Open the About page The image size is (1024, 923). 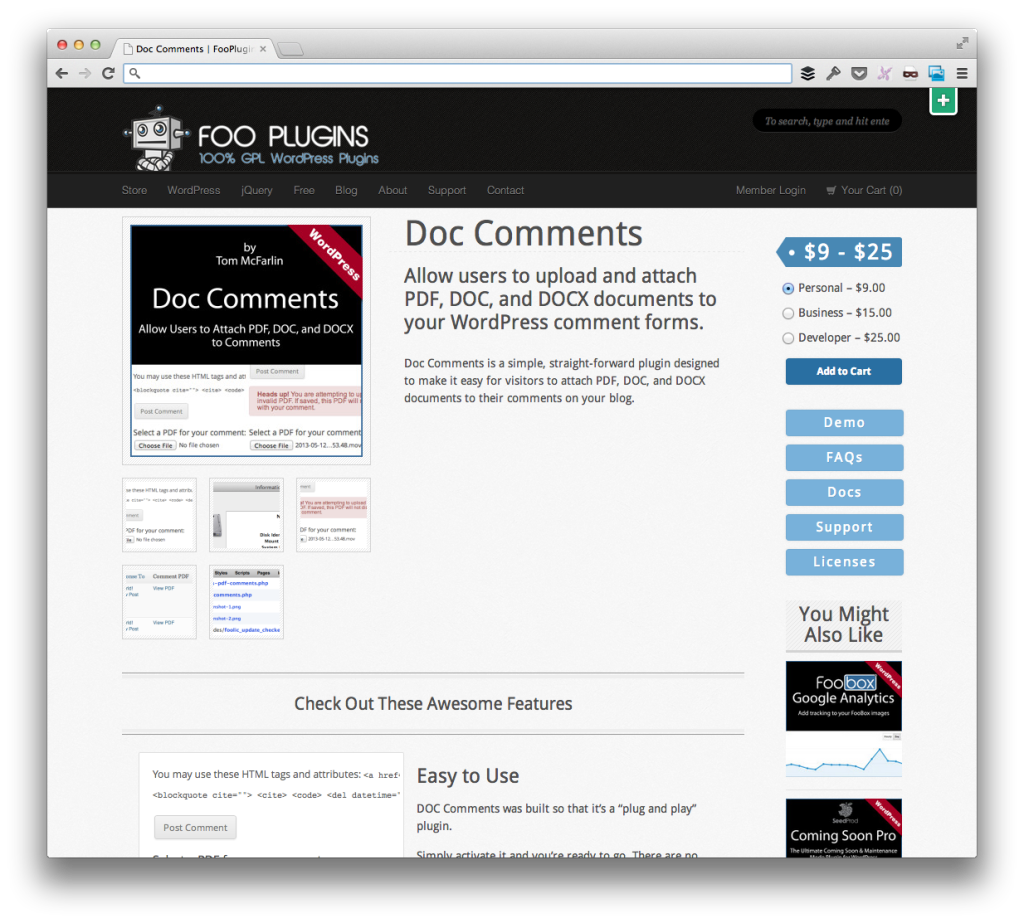392,190
